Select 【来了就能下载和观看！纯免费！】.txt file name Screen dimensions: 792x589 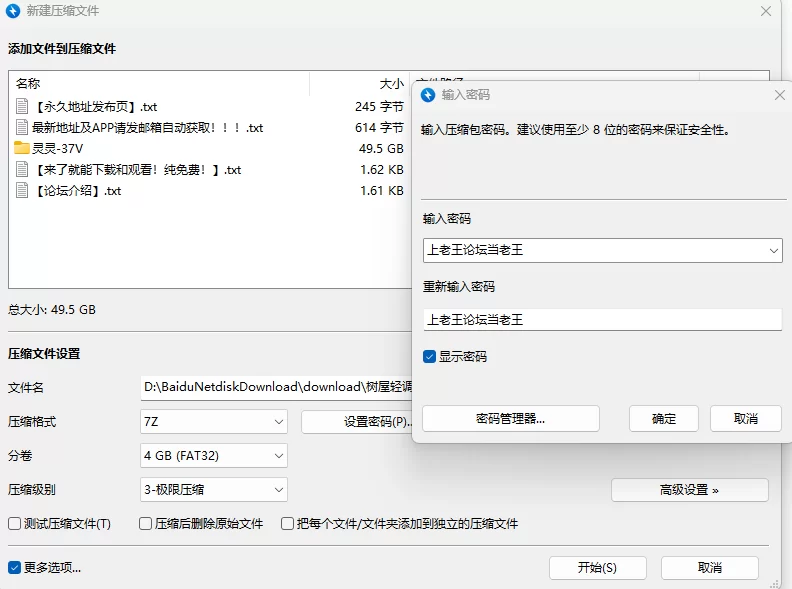(136, 170)
